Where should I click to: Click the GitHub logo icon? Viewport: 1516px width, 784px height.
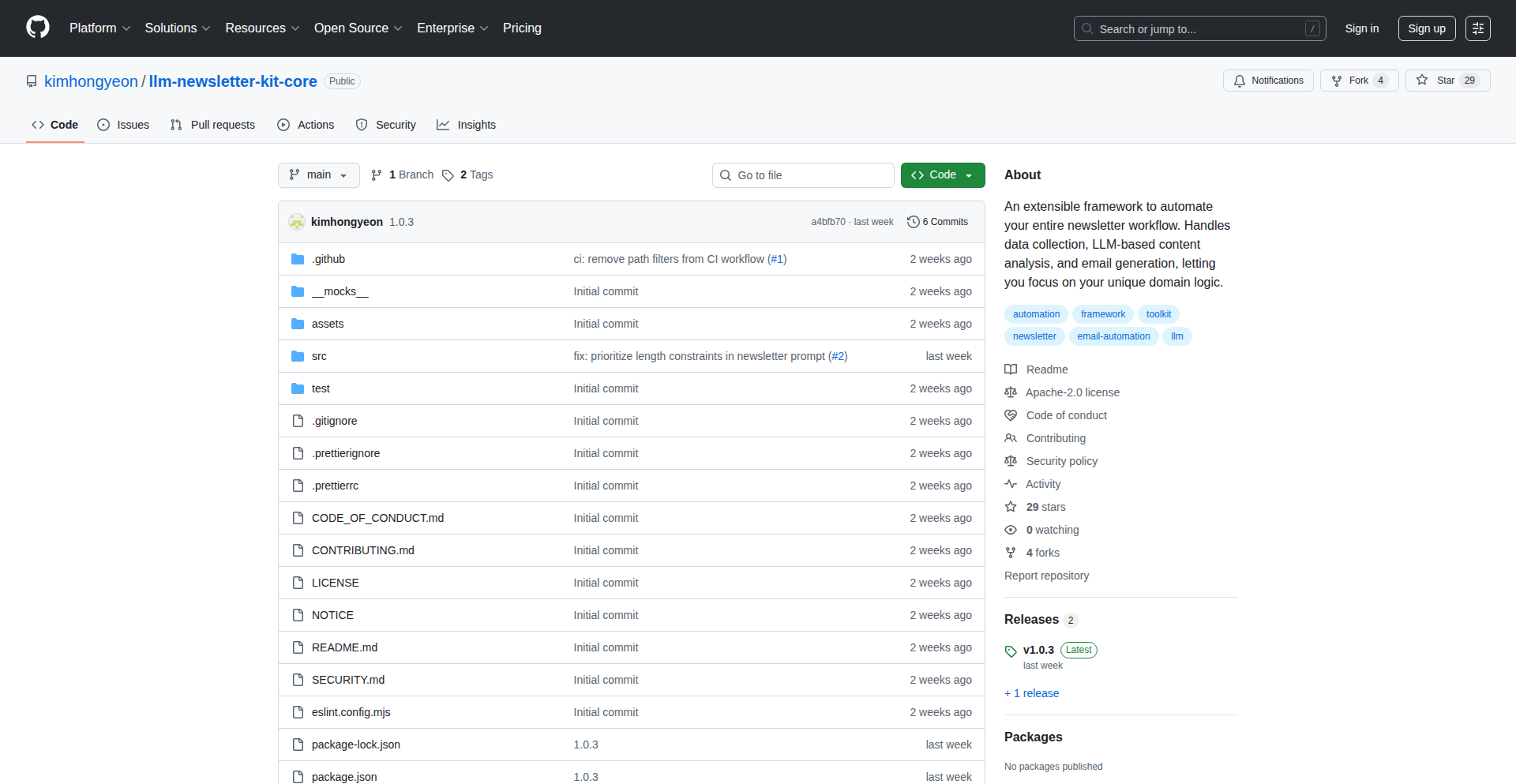coord(38,28)
